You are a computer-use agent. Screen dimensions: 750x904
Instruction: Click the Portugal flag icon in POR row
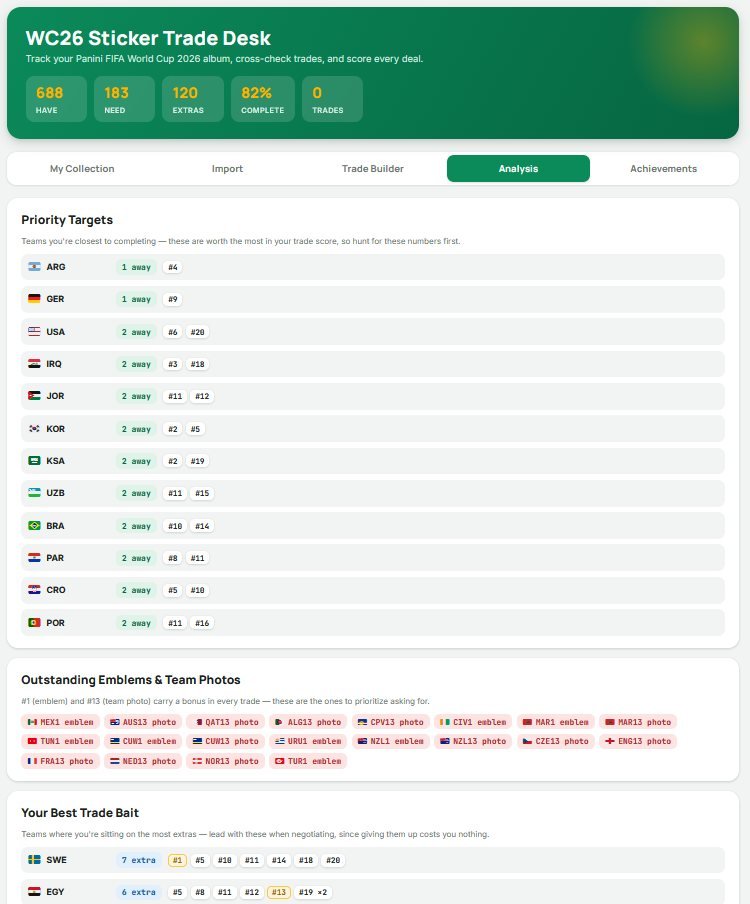[35, 623]
